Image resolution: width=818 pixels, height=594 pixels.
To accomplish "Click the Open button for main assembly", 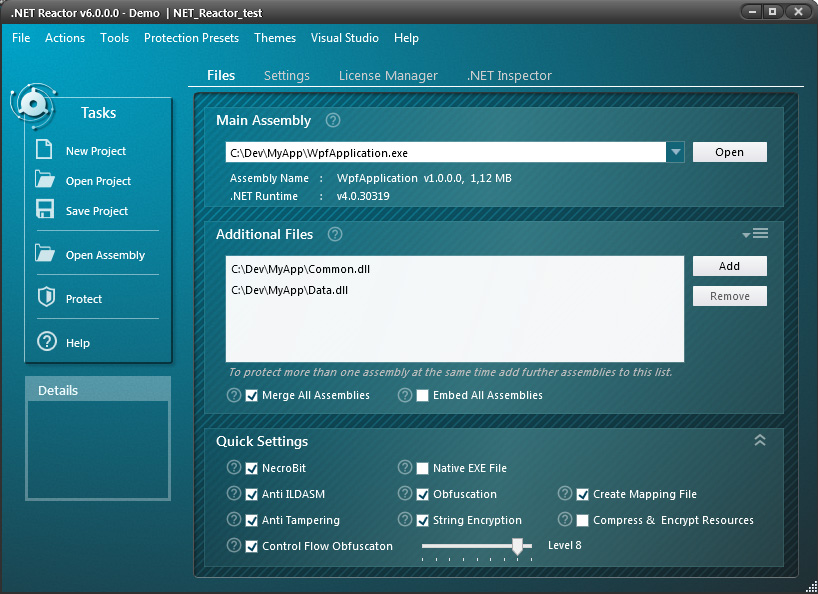I will pyautogui.click(x=729, y=152).
